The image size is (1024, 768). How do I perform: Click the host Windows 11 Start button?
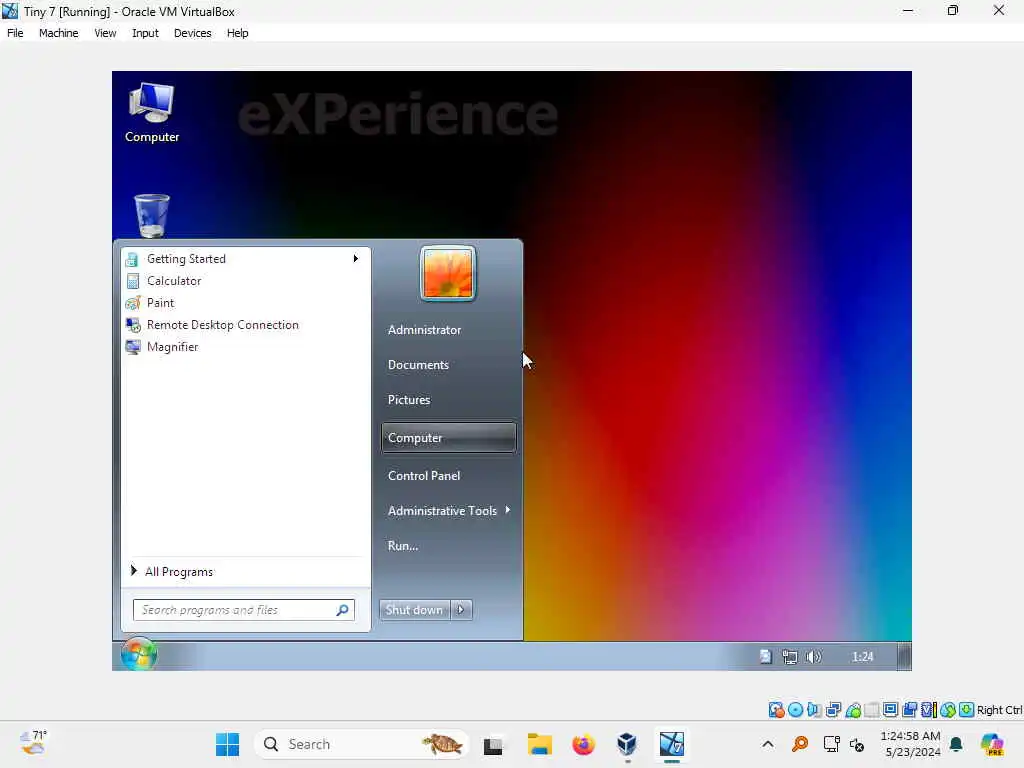227,744
